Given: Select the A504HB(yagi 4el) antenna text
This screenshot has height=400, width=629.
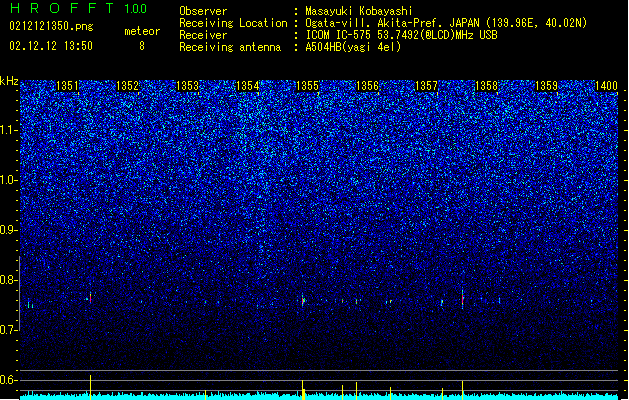Looking at the screenshot, I should (x=353, y=47).
